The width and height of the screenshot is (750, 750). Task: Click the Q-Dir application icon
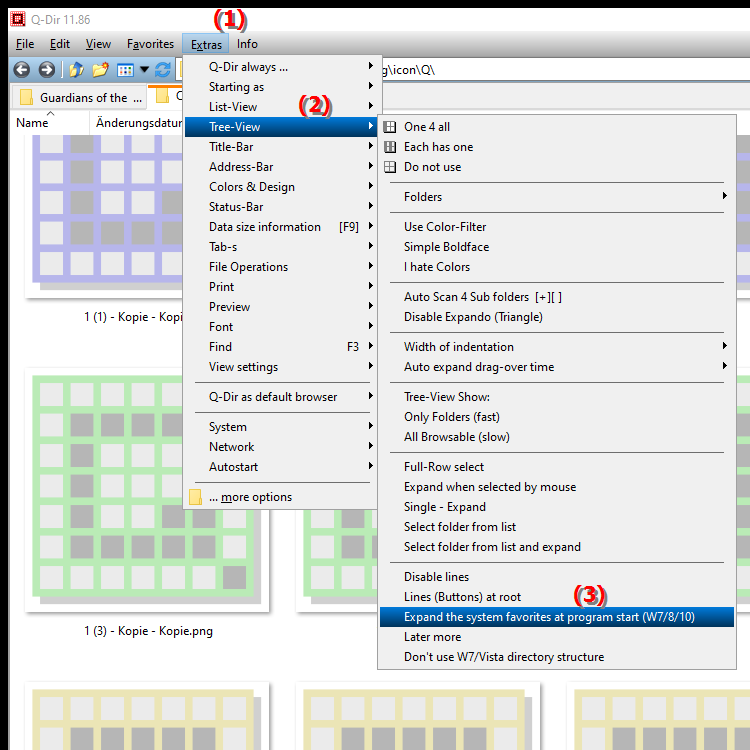18,19
